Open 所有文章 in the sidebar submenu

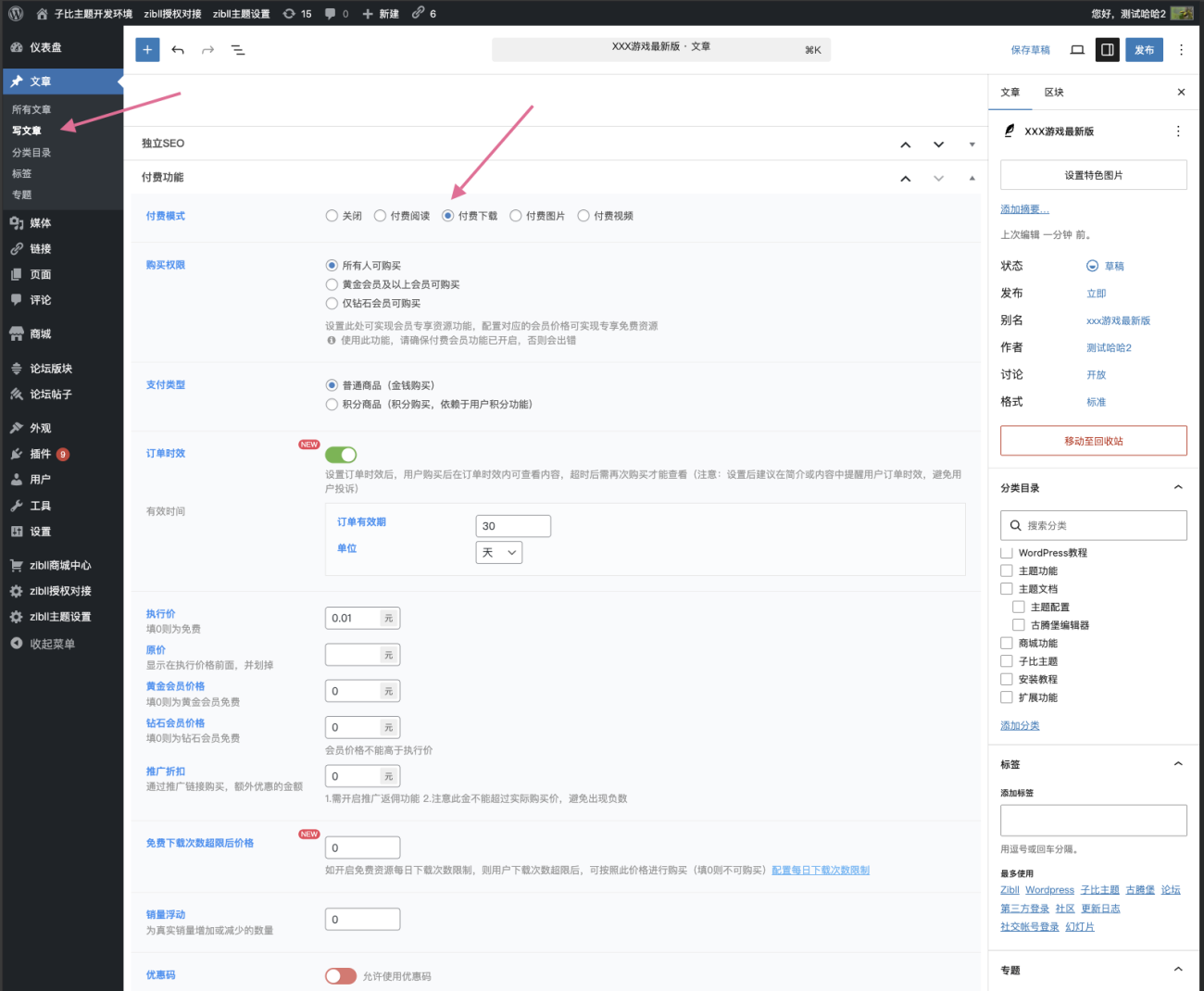tap(31, 109)
